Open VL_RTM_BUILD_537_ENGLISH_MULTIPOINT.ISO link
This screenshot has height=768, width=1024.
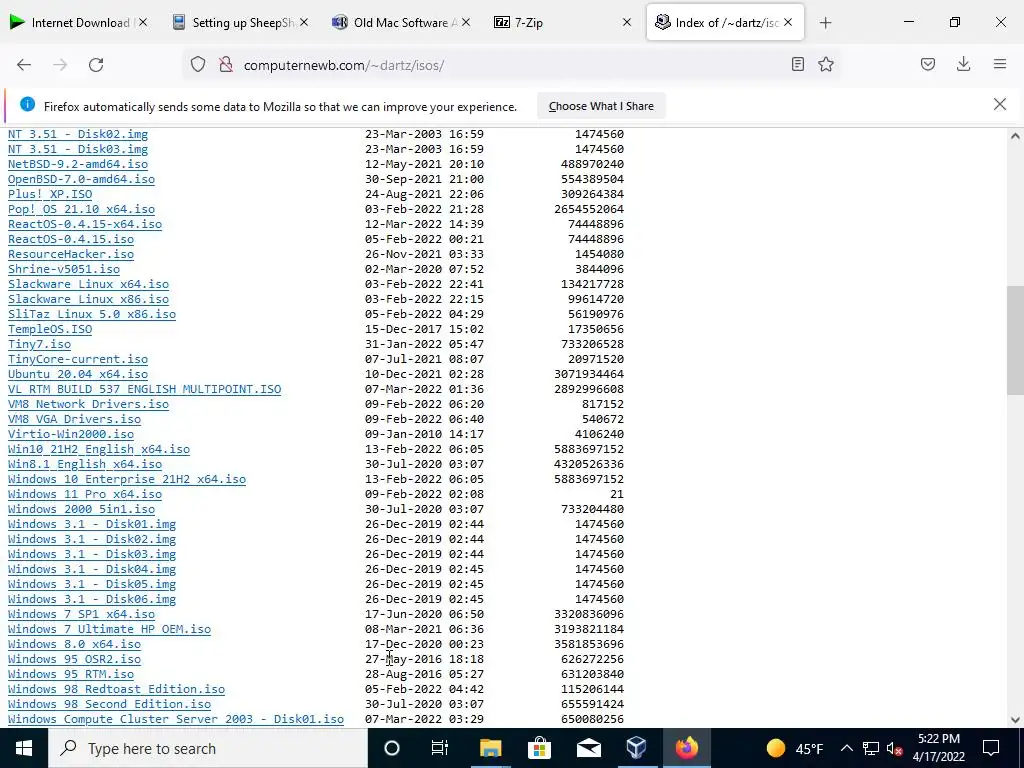144,389
